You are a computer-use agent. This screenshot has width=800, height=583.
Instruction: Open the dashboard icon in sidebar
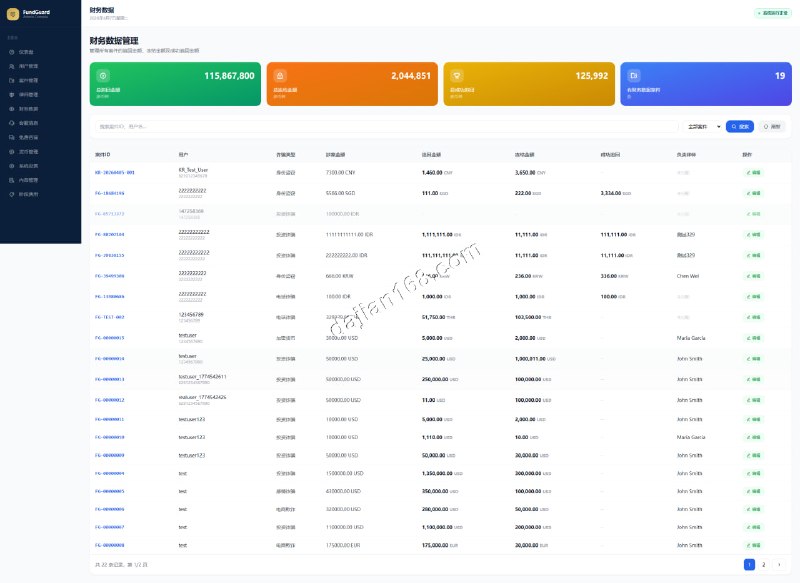point(12,51)
